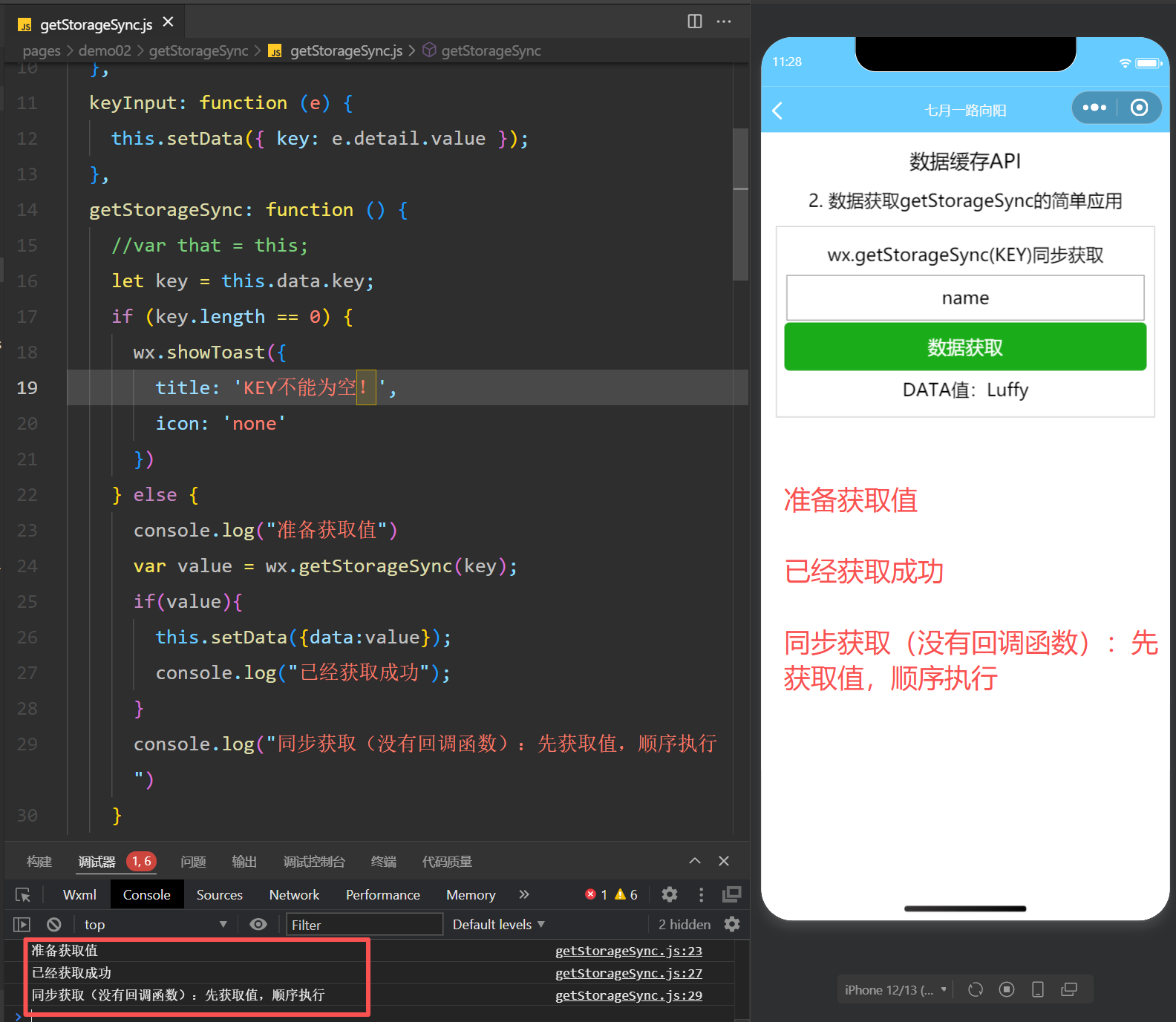Screen dimensions: 1176x1022
Task: Split the editor with the layout icon
Action: (695, 22)
